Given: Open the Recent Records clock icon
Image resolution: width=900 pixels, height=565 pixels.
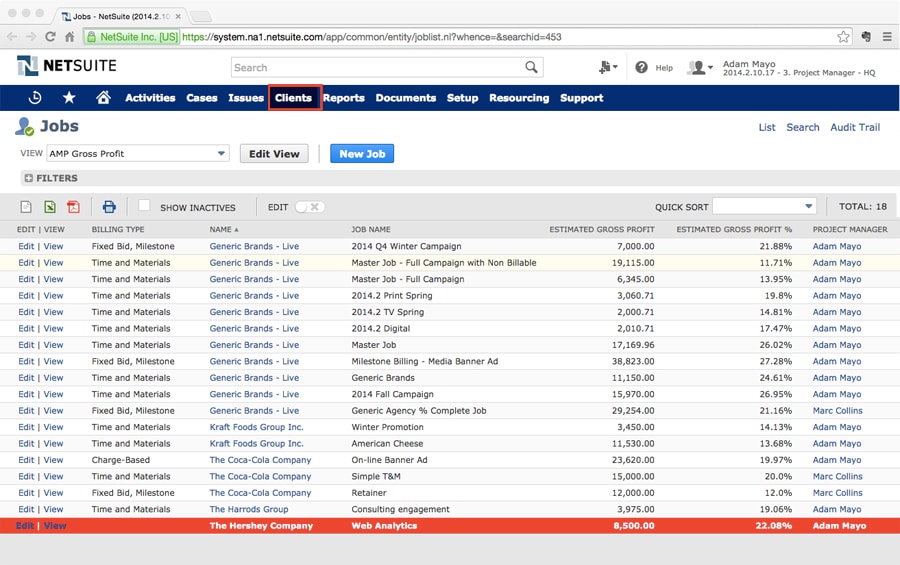Looking at the screenshot, I should click(x=35, y=98).
